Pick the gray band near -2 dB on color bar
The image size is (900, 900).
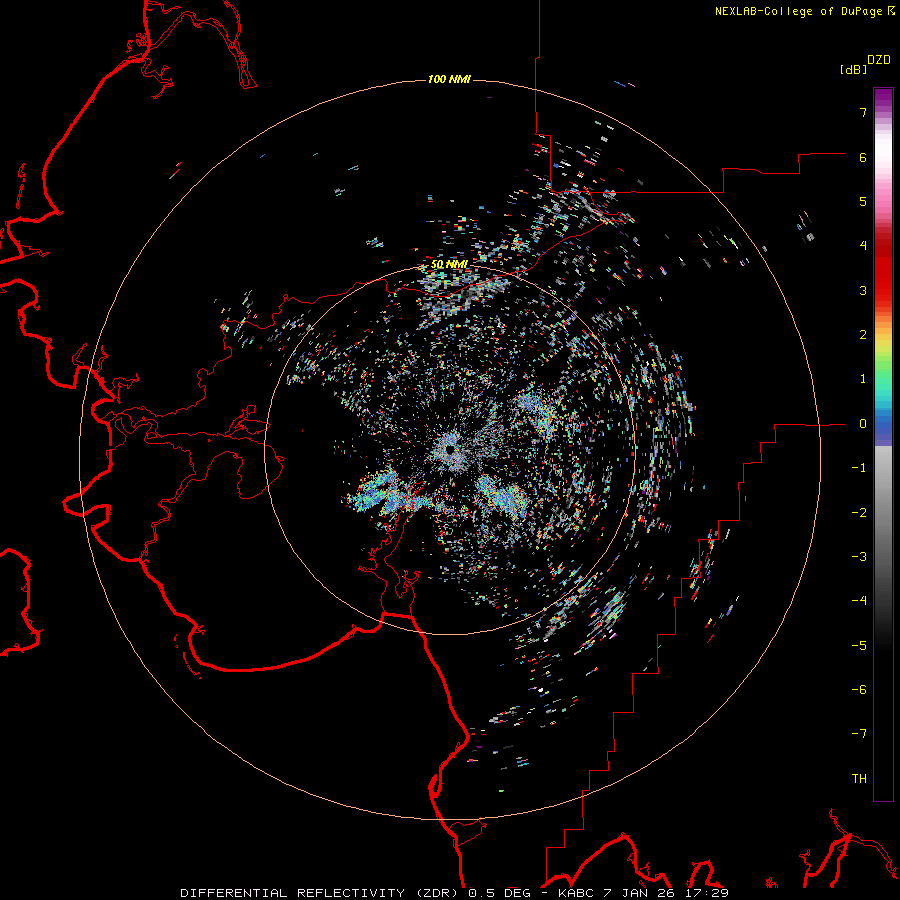point(883,513)
